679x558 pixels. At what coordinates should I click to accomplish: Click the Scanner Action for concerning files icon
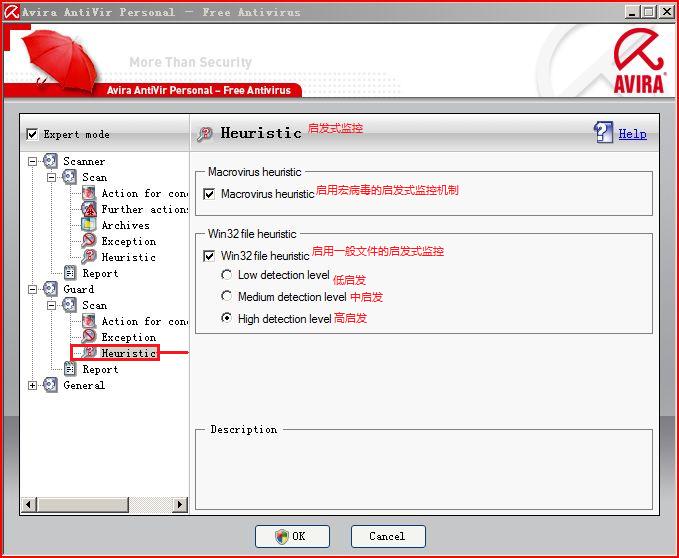pos(89,193)
